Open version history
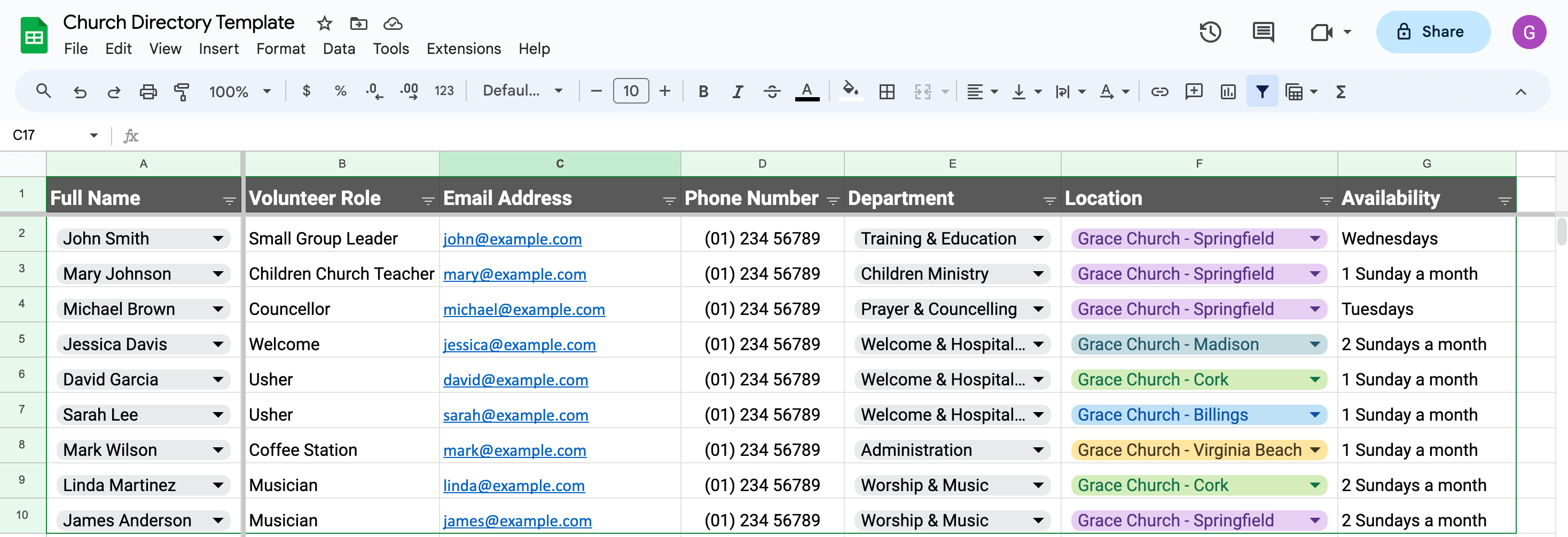 pyautogui.click(x=1210, y=32)
